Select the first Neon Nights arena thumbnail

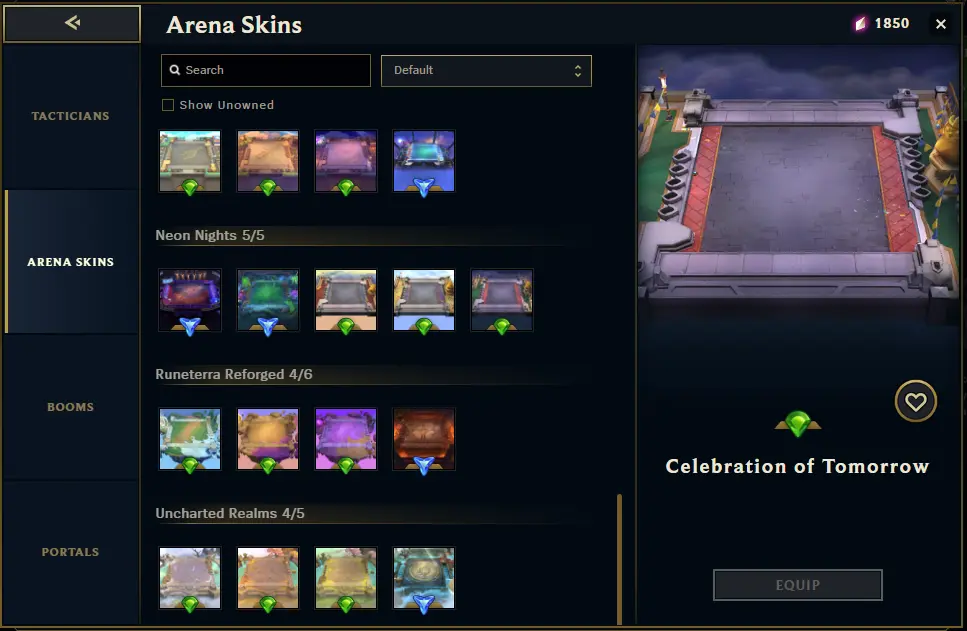pyautogui.click(x=190, y=300)
